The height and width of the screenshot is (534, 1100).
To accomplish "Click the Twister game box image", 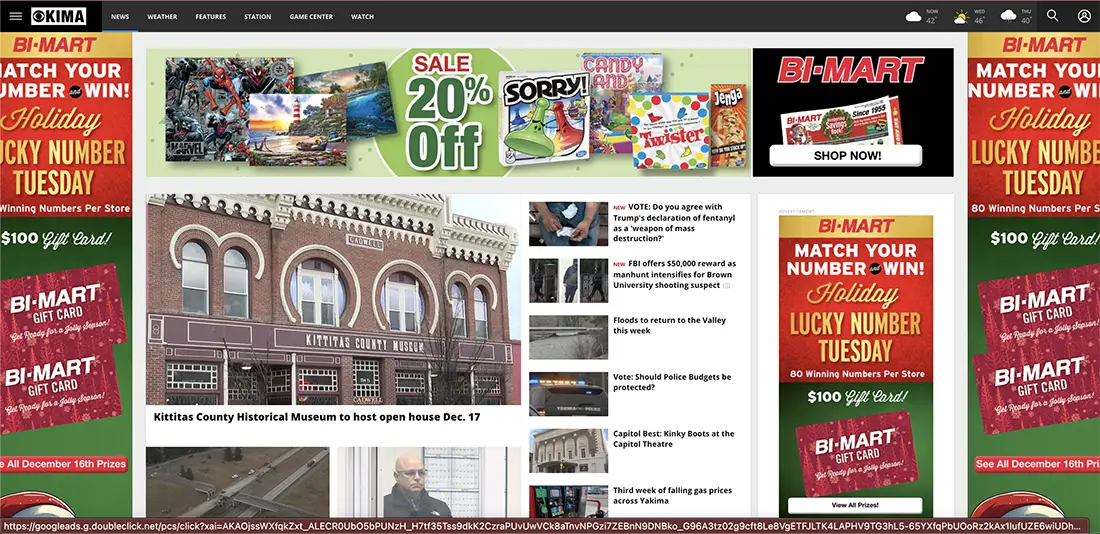I will [669, 131].
